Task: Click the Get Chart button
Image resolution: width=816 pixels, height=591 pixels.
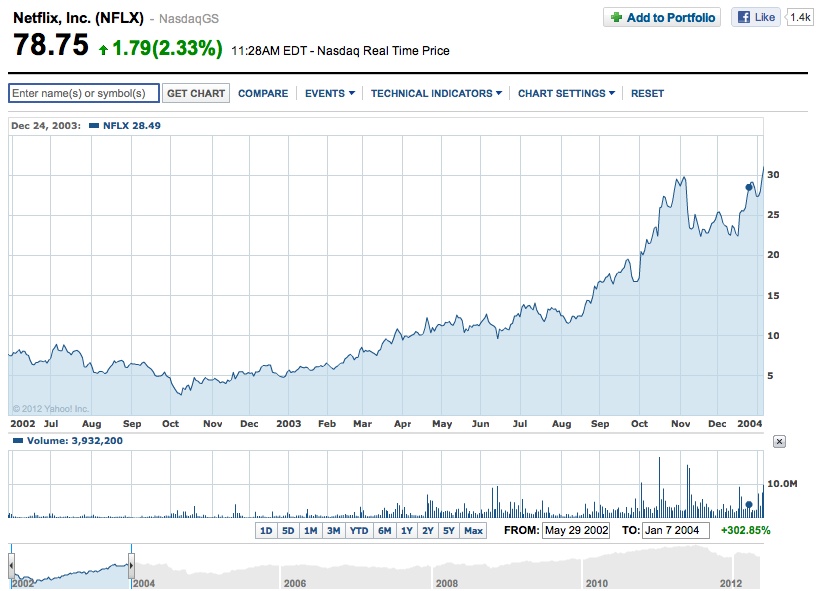Action: [x=196, y=94]
